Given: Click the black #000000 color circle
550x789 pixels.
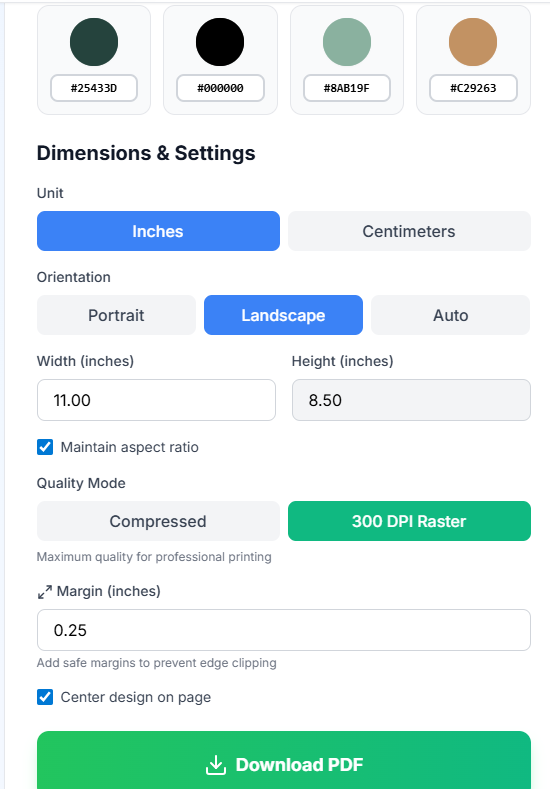Looking at the screenshot, I should click(220, 42).
